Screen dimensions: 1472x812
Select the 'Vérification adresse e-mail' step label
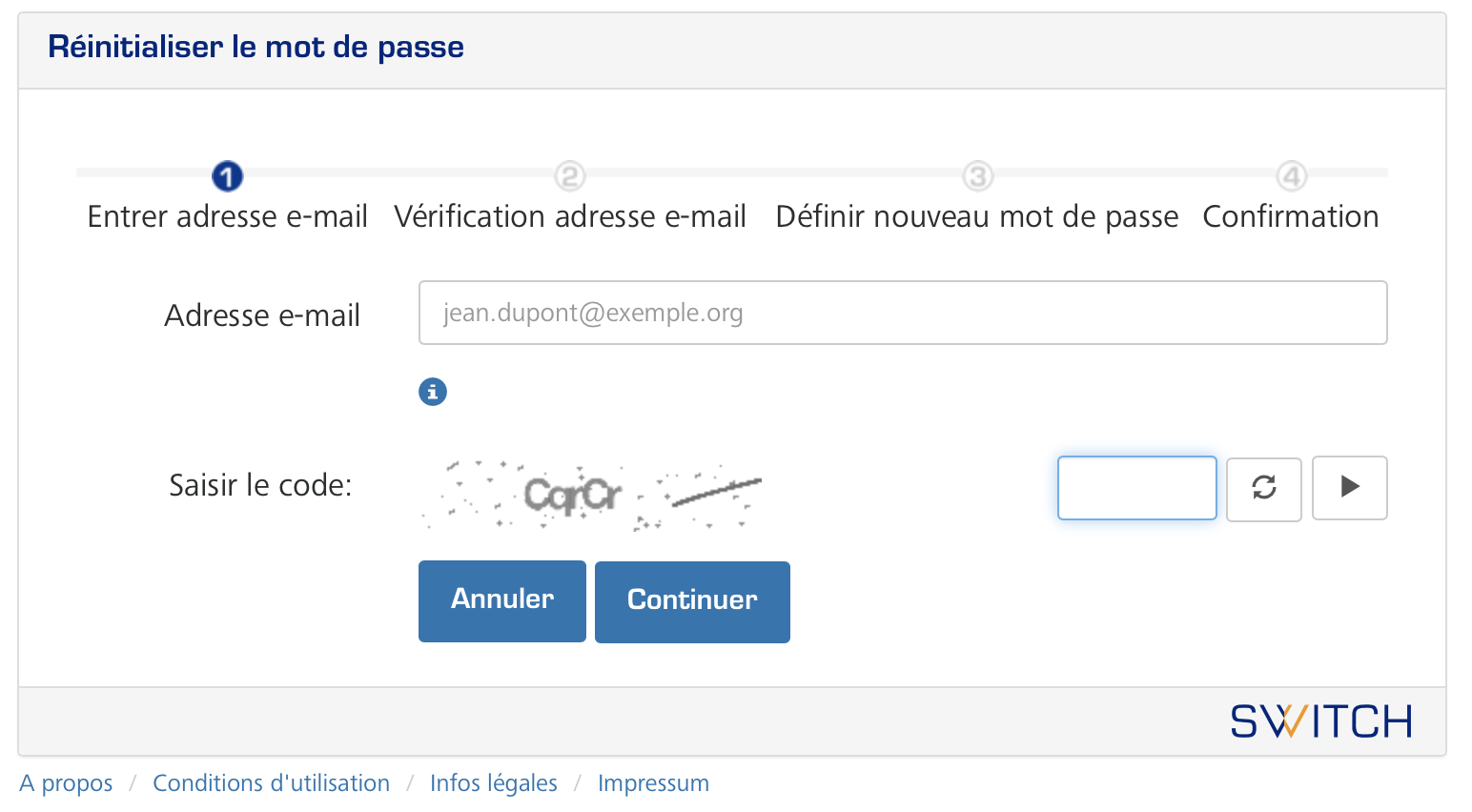(x=570, y=217)
